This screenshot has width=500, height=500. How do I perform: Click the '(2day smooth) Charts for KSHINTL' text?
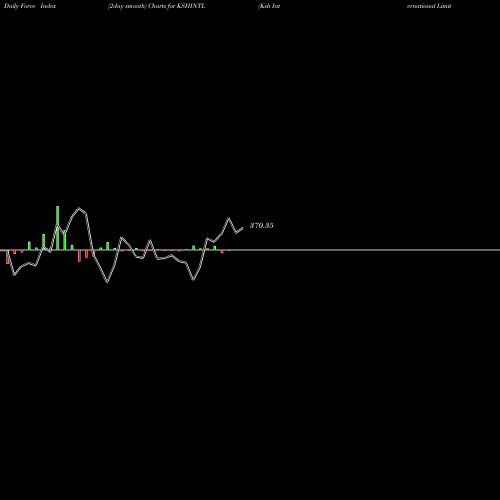(x=156, y=6)
